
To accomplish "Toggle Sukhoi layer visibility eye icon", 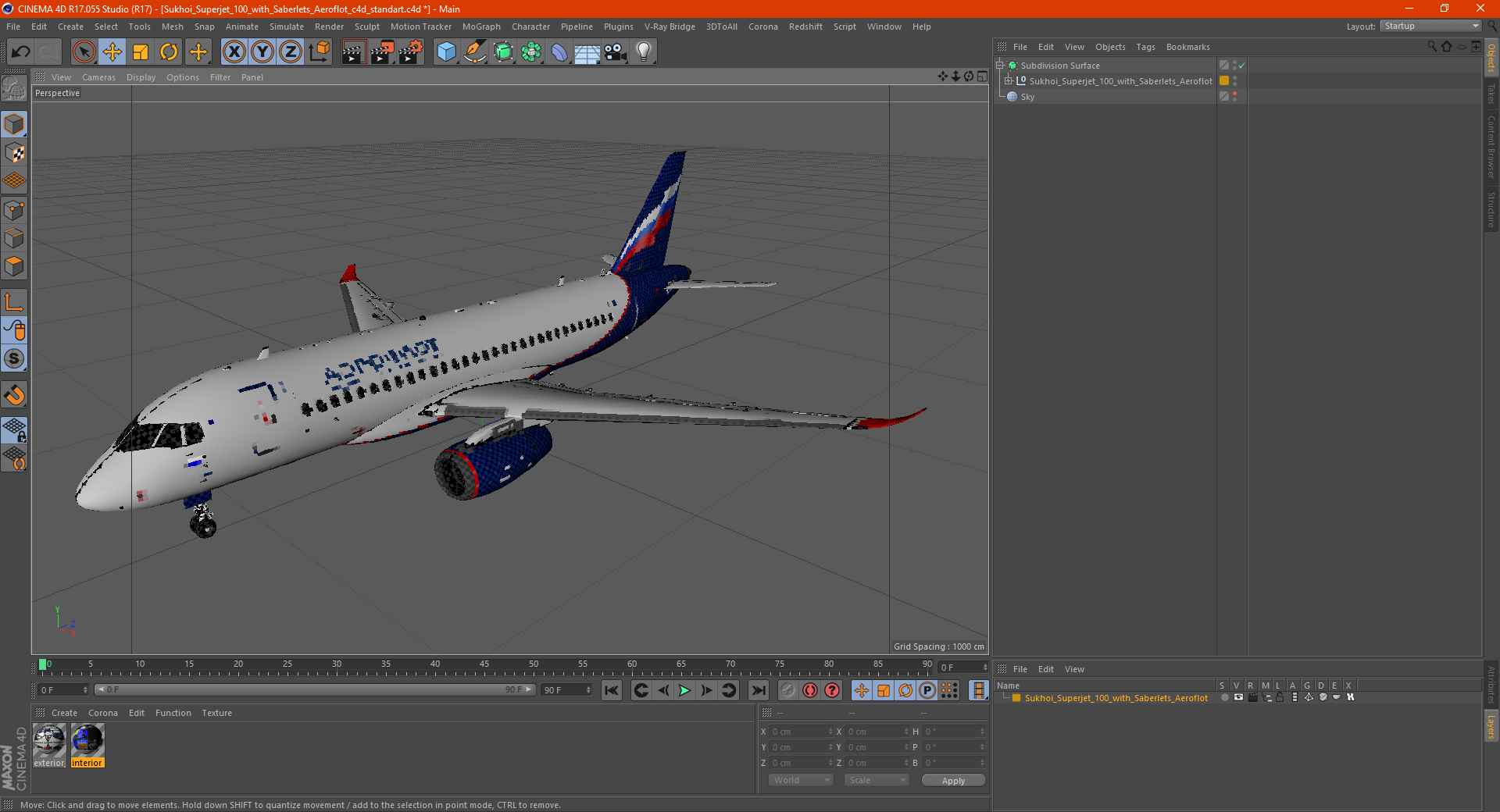I will pos(1238,697).
